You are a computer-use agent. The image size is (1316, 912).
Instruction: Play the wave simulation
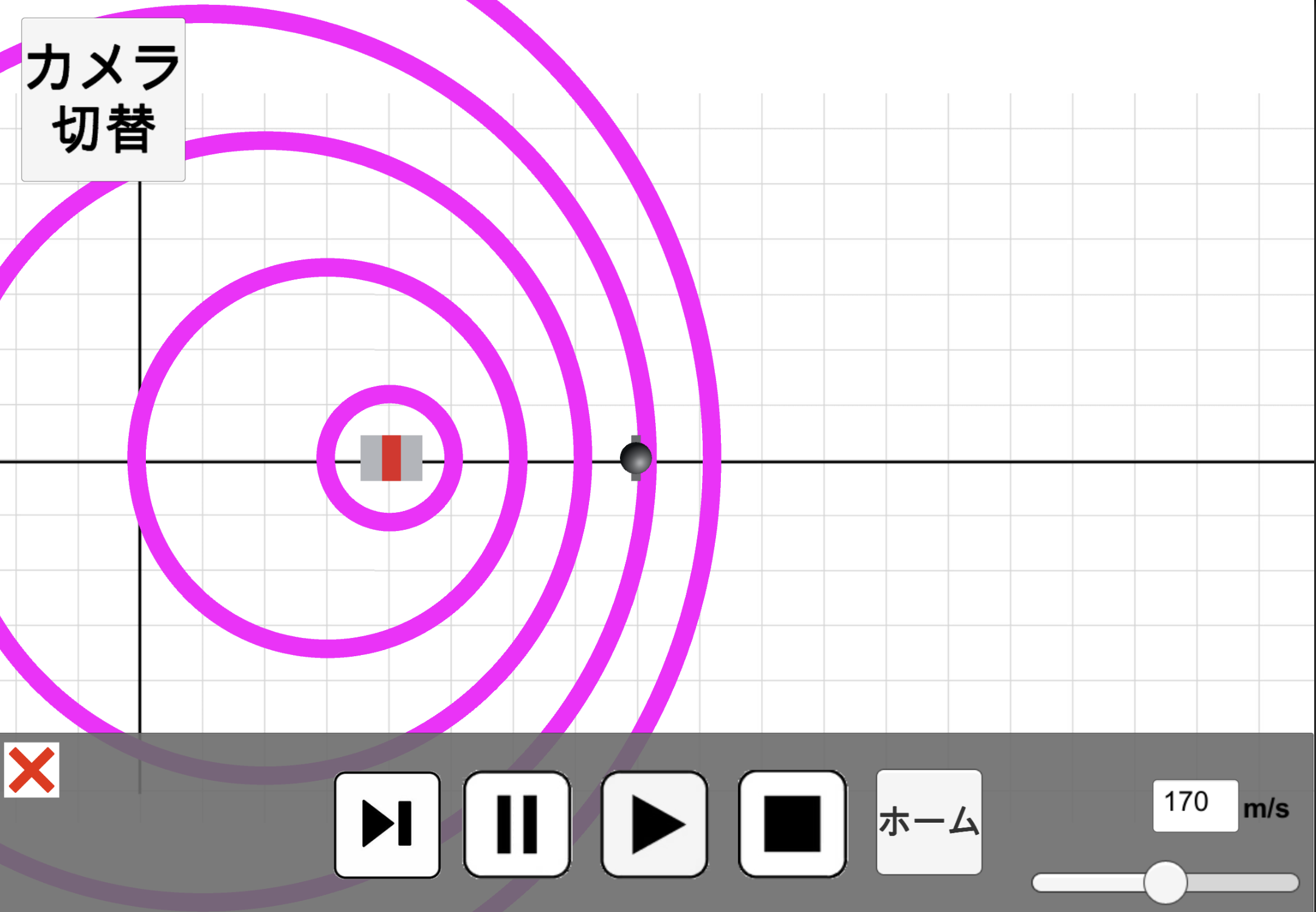655,825
